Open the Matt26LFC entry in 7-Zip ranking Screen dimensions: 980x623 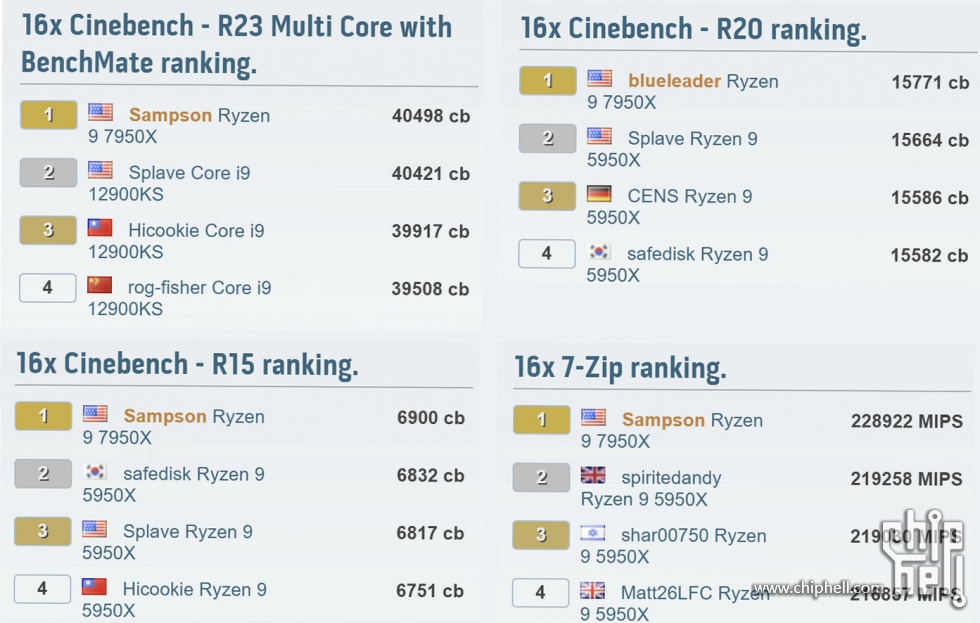click(x=675, y=602)
